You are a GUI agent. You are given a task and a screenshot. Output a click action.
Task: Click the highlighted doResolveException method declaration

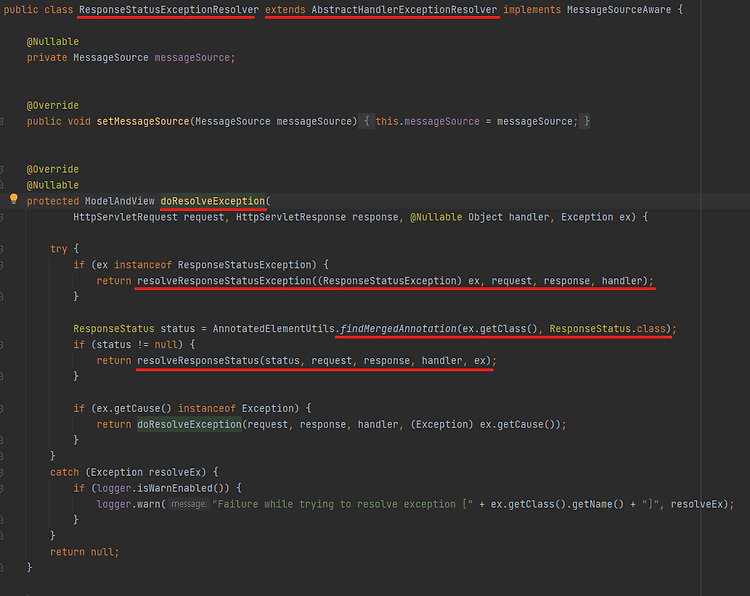212,201
